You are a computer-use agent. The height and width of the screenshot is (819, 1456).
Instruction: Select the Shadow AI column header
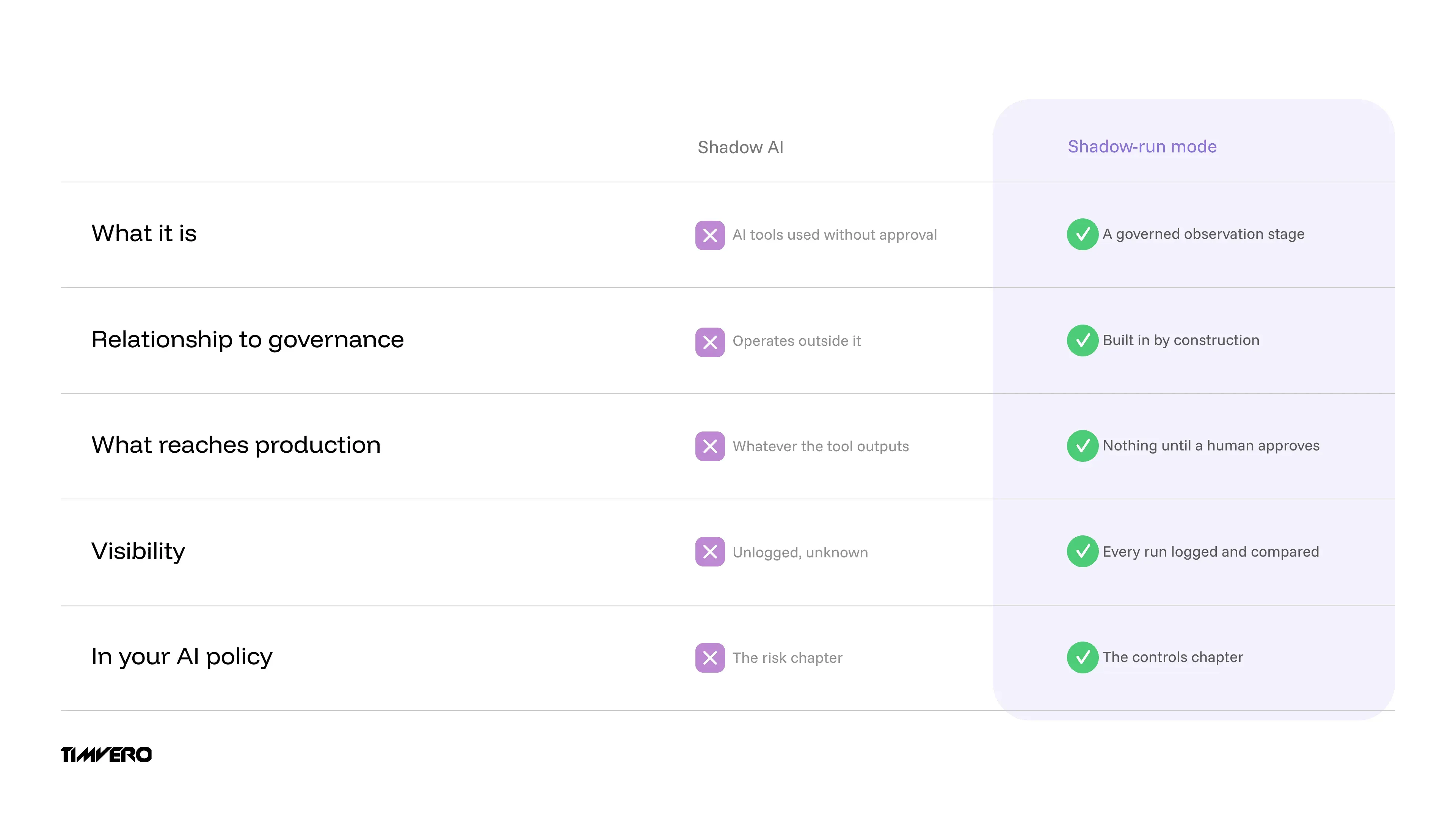(x=741, y=147)
